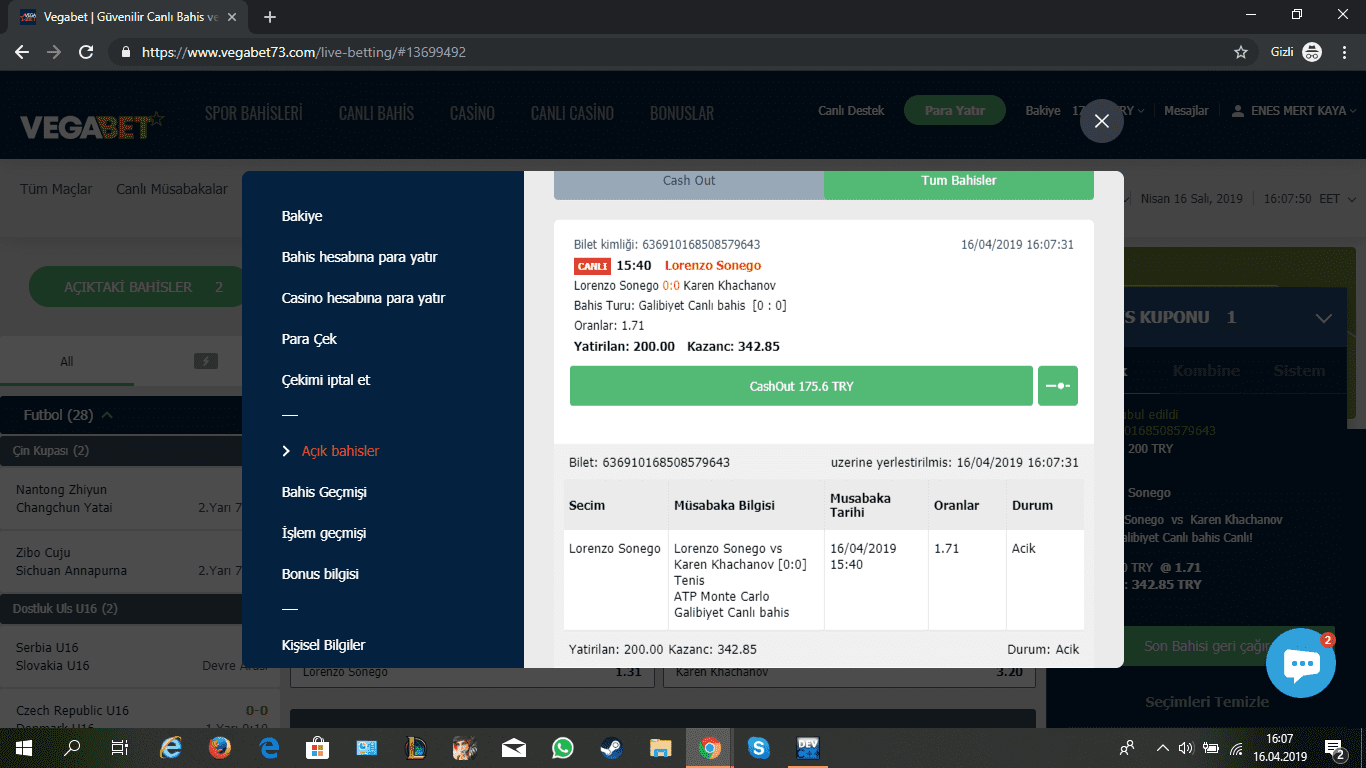
Task: Click the cash out slider settings icon
Action: click(1058, 386)
